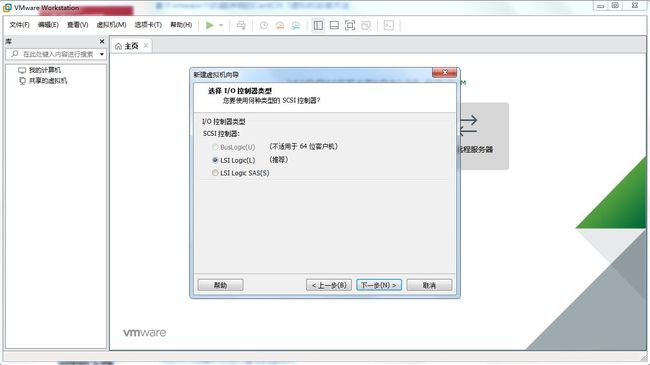650x365 pixels.
Task: Click the 取消 cancel button
Action: coord(429,285)
